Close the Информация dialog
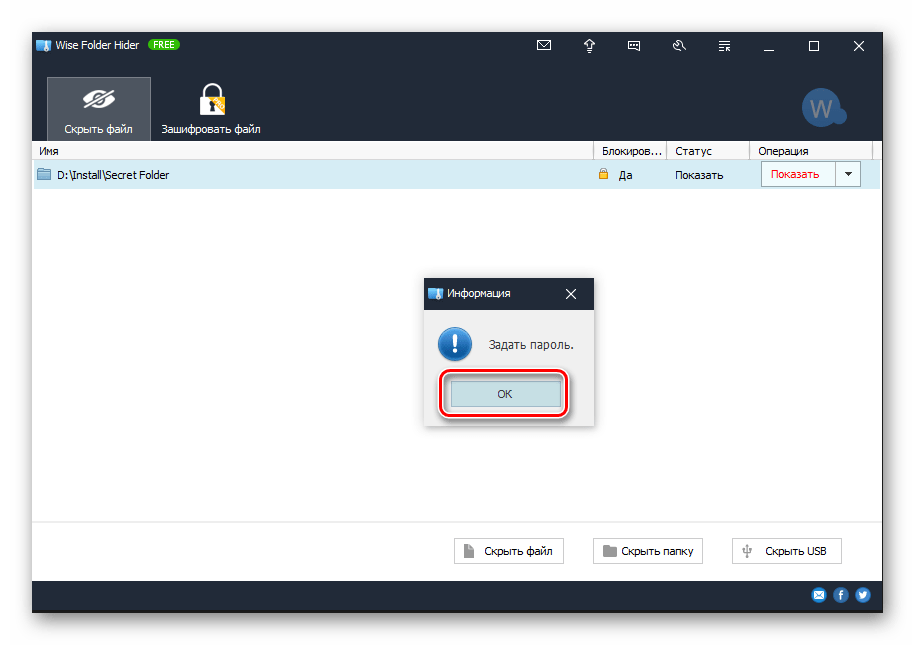Viewport: 915px width, 645px height. click(571, 294)
